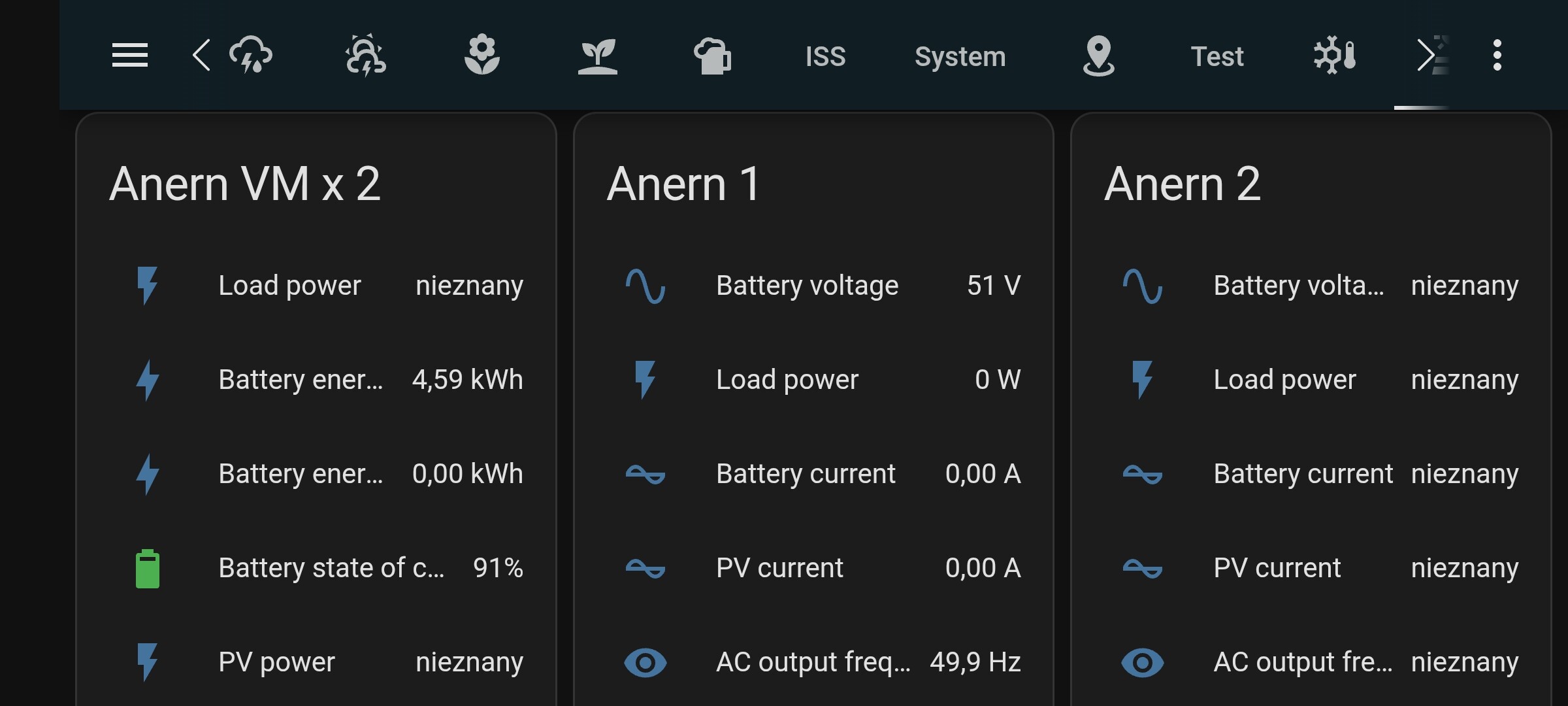
Task: Click the eye icon in Anern 1
Action: [x=645, y=662]
